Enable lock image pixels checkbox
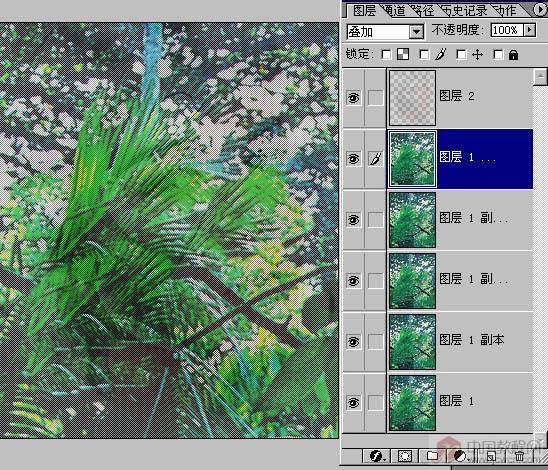 tap(424, 55)
